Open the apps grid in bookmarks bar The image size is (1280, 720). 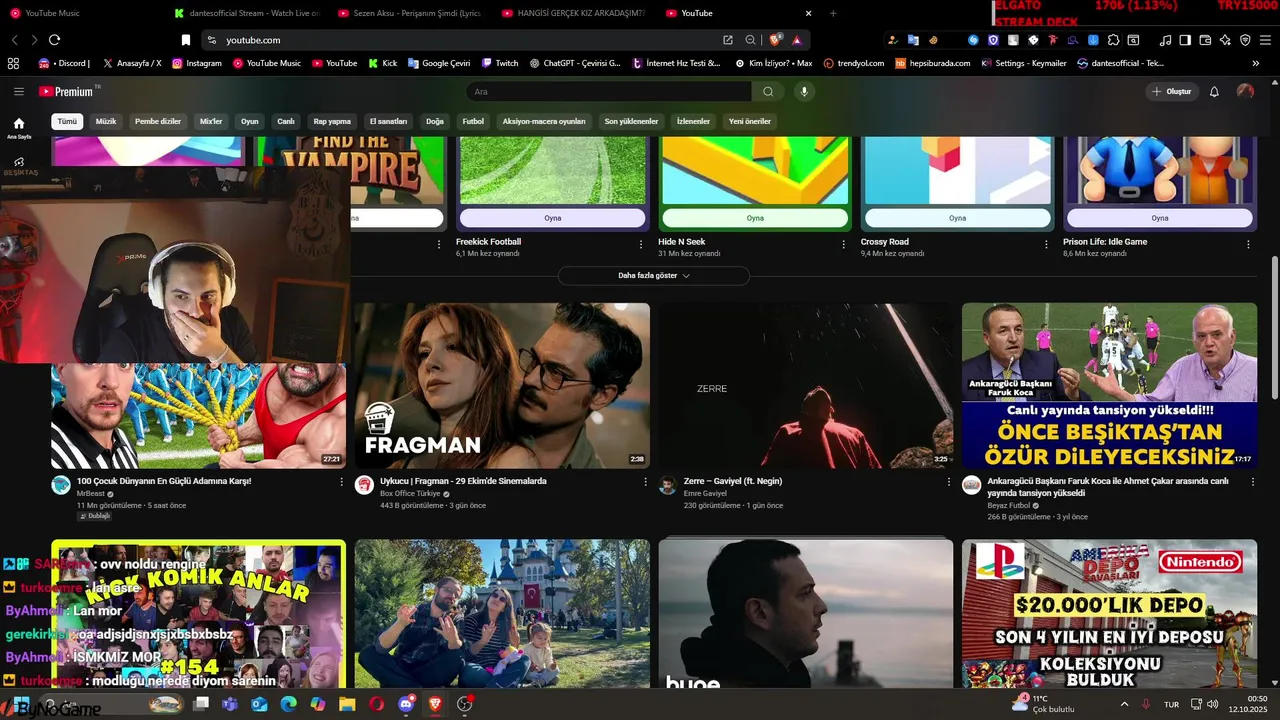13,63
